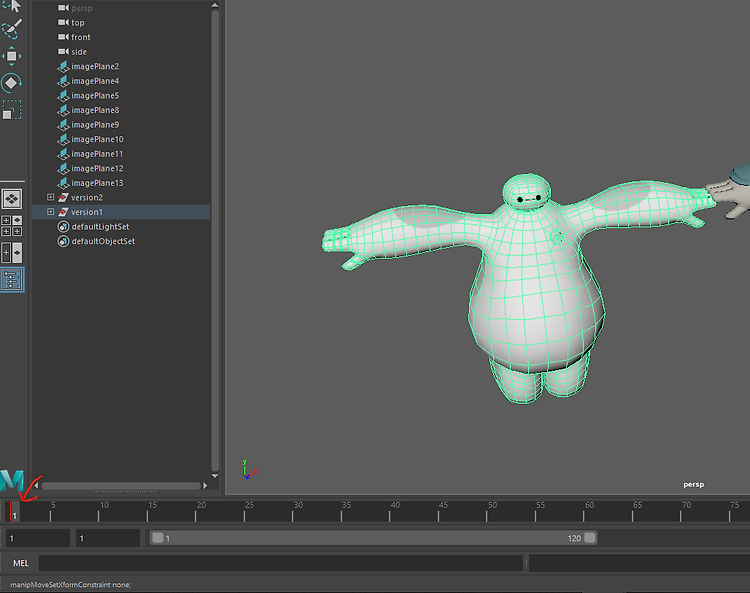Click the imagePlane2 node icon

click(63, 66)
